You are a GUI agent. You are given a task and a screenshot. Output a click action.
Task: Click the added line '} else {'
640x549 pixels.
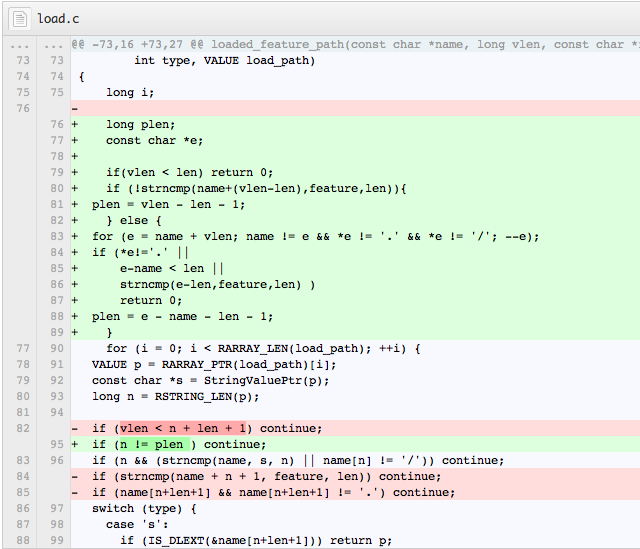(134, 220)
